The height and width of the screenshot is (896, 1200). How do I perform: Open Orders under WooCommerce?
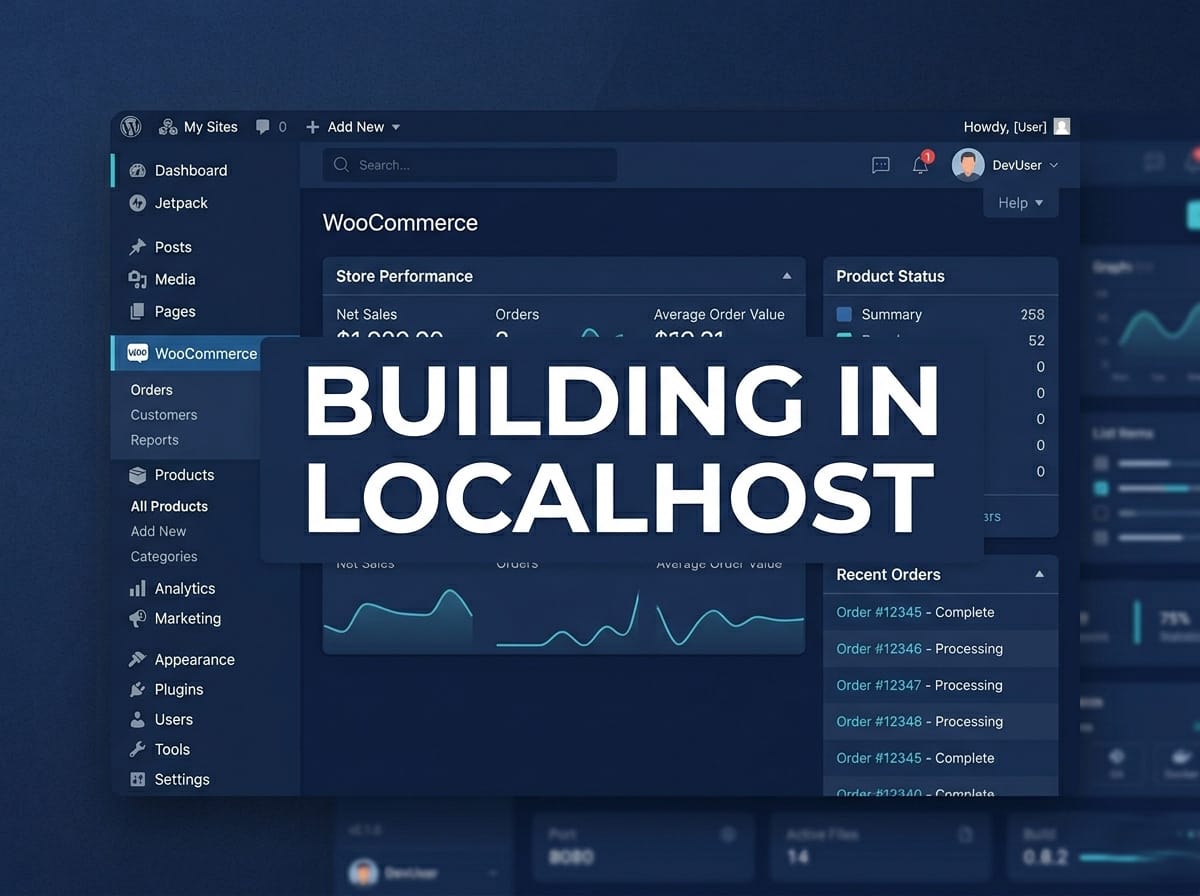point(152,390)
